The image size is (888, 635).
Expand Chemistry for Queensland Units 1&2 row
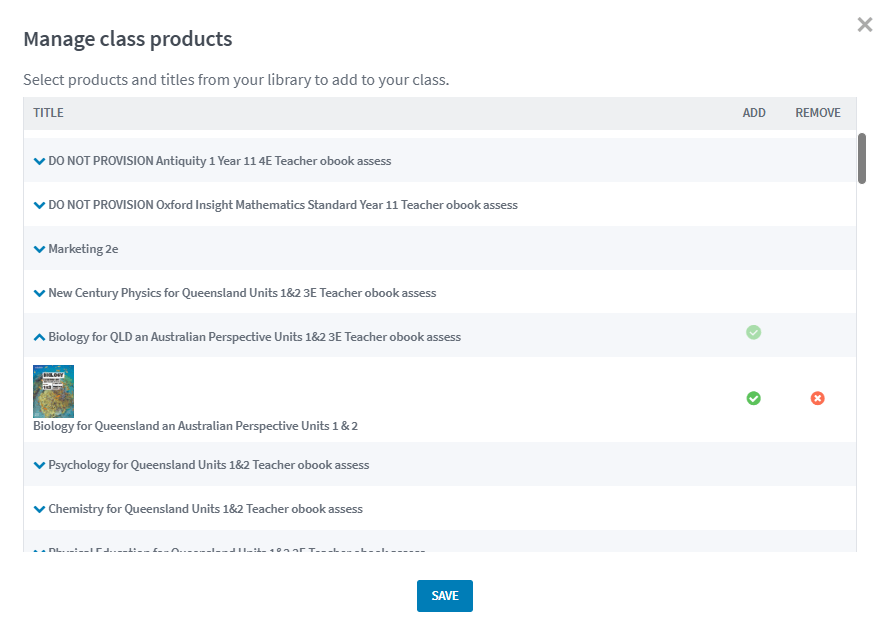39,509
